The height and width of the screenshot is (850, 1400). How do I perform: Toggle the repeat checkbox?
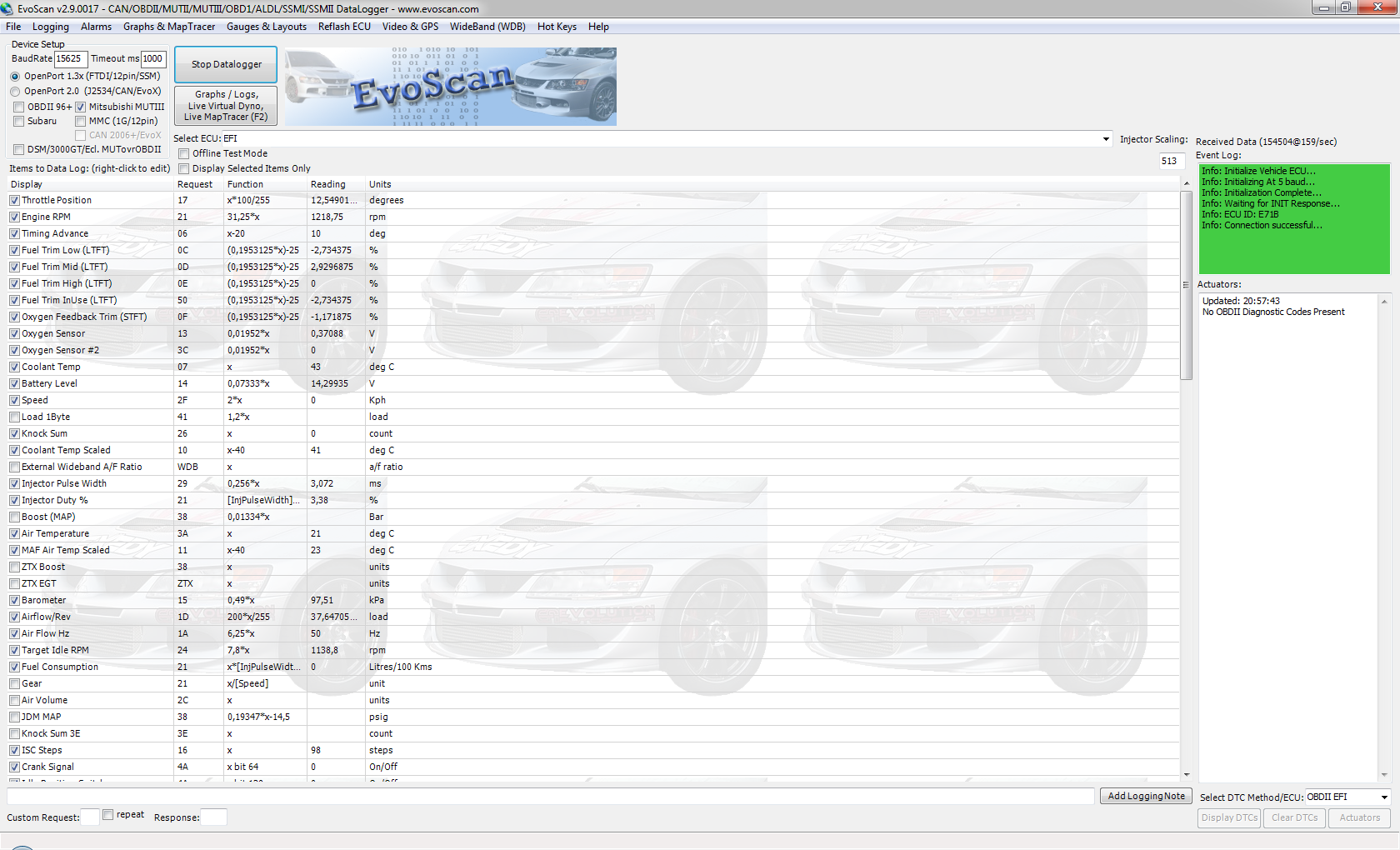click(x=107, y=815)
